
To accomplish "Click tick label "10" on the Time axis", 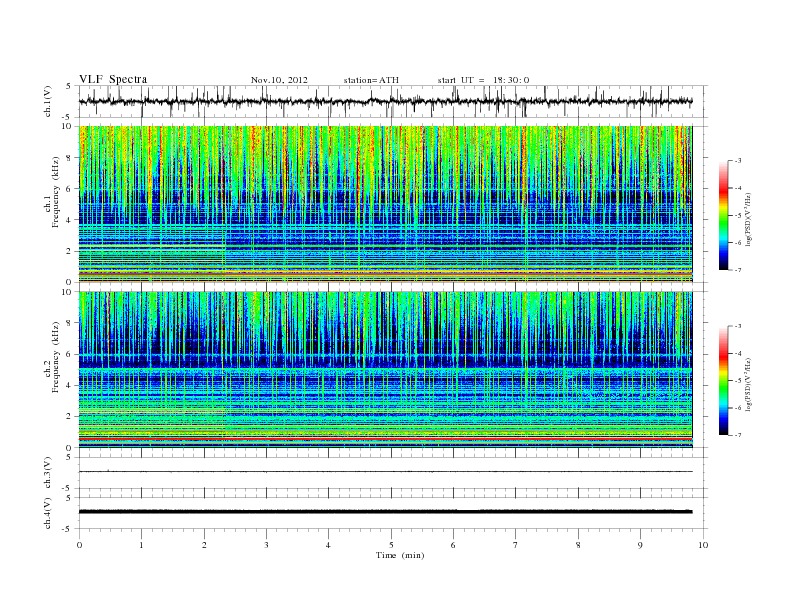I will point(703,545).
